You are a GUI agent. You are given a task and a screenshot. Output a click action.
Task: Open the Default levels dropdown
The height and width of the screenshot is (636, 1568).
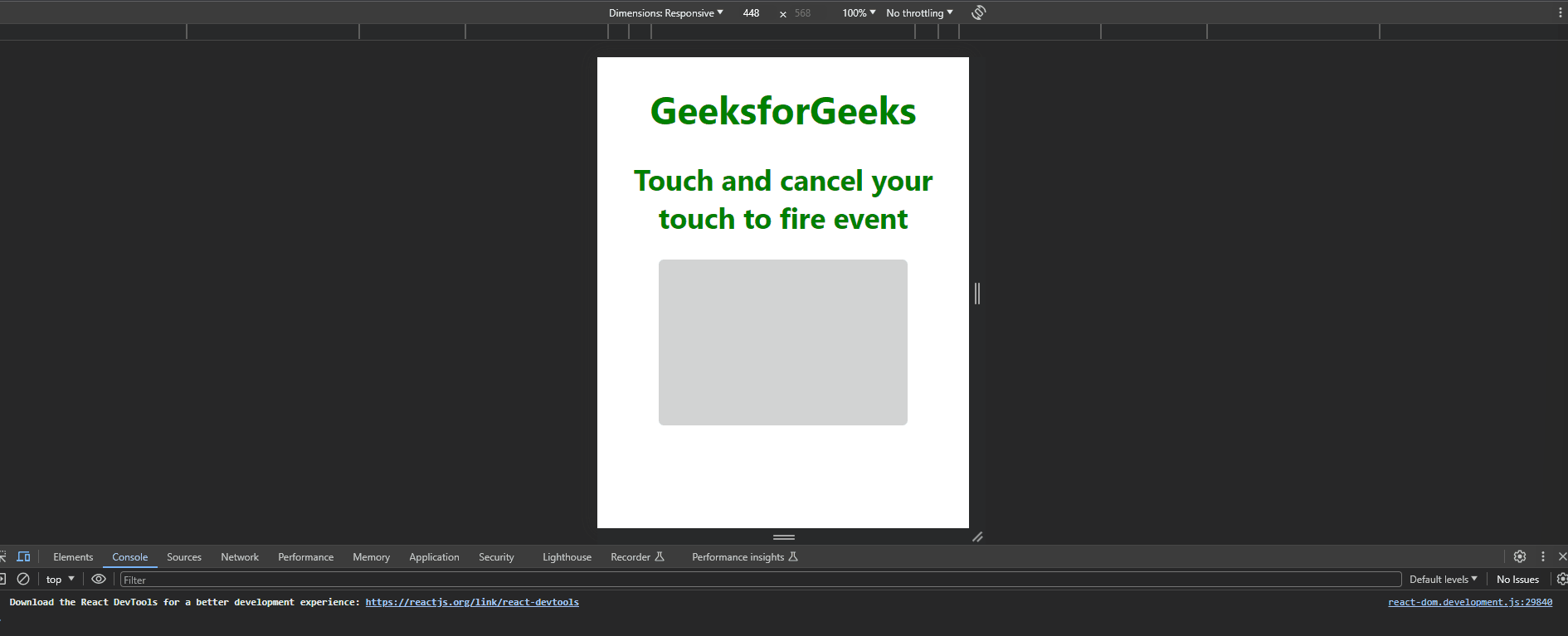(1444, 579)
